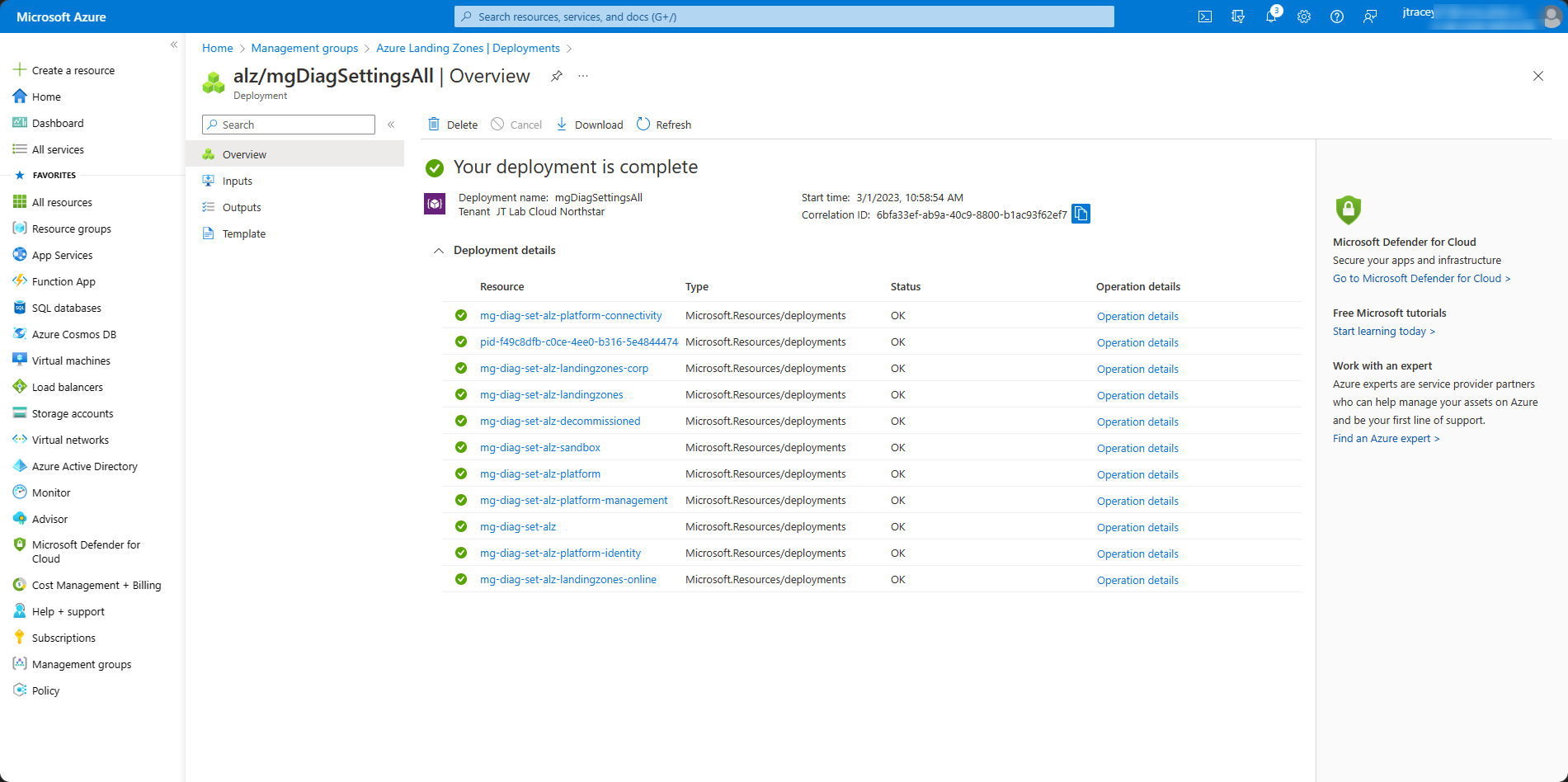Collapse the Deployment details section chevron

point(438,250)
